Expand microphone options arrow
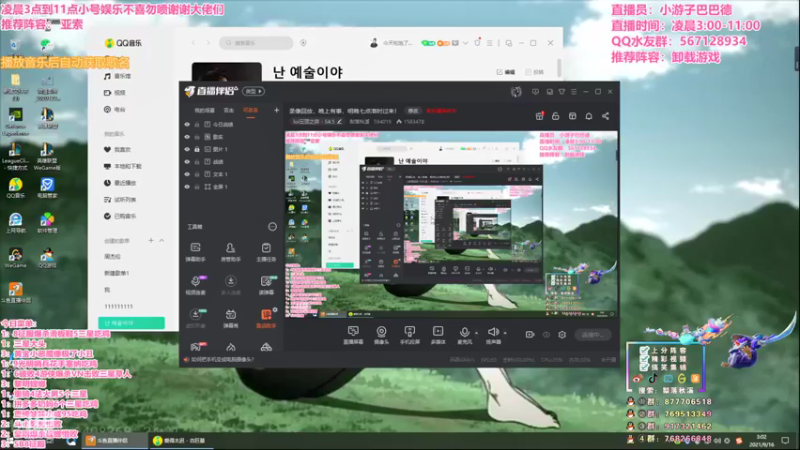 click(x=476, y=333)
